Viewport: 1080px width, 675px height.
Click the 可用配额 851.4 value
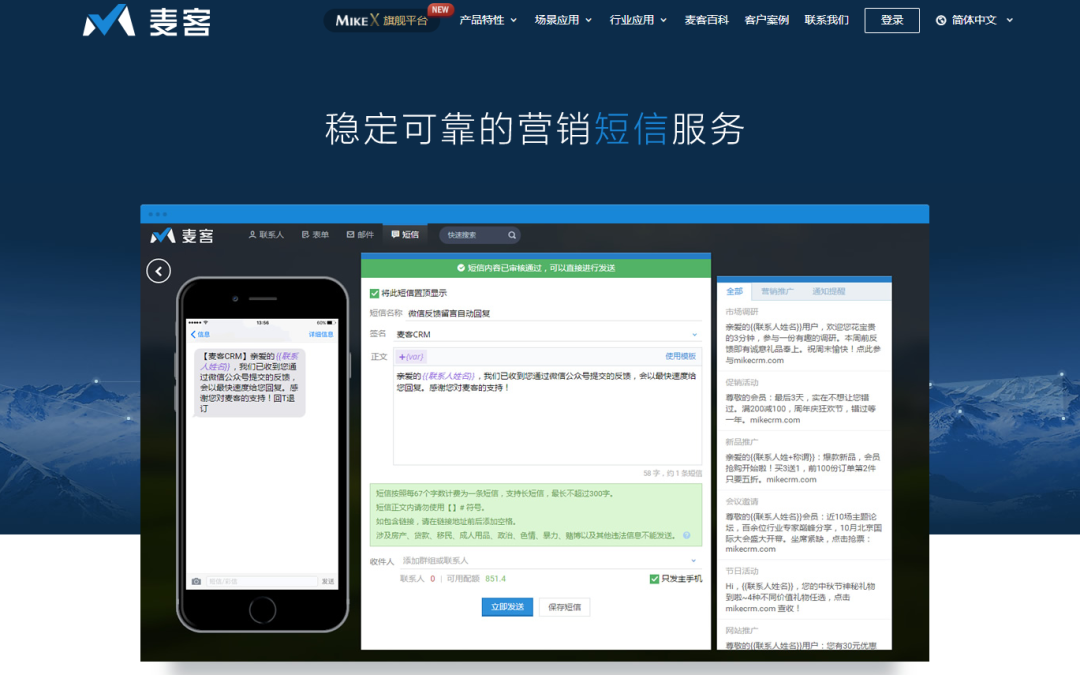pyautogui.click(x=495, y=579)
